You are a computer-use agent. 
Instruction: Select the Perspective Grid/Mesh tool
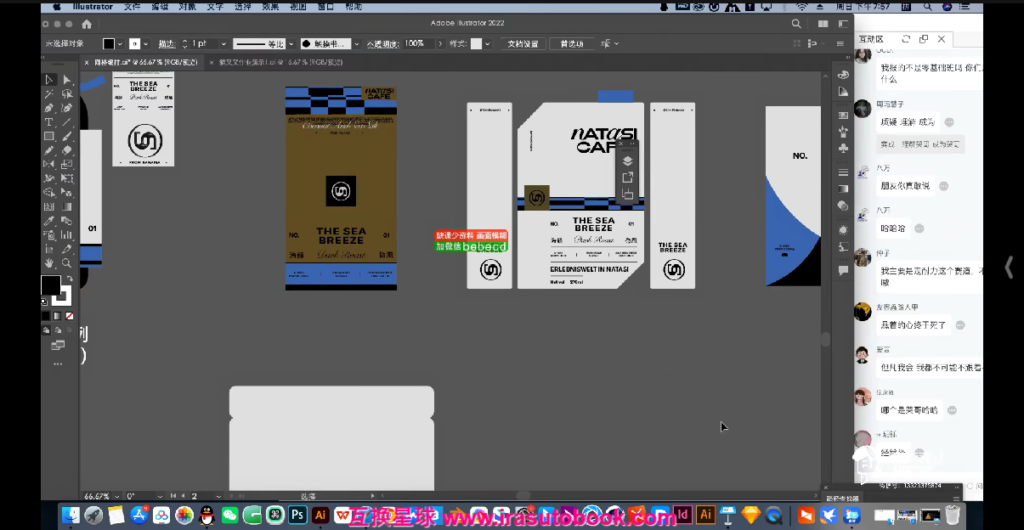pyautogui.click(x=49, y=207)
